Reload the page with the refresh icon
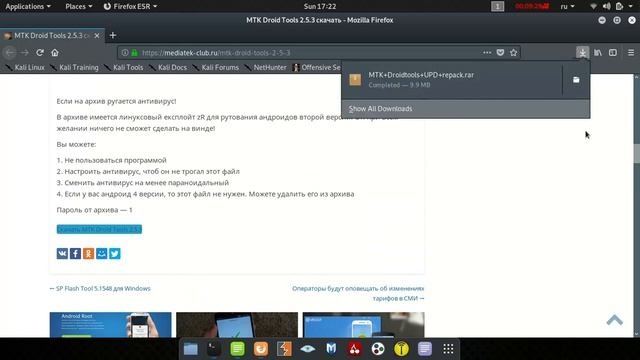Screen dimensions: 640x360 40,53
